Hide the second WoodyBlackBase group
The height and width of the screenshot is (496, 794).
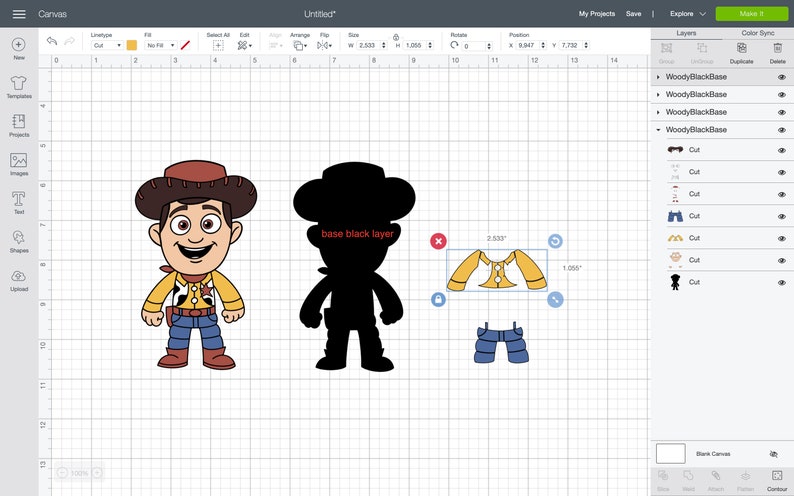781,95
